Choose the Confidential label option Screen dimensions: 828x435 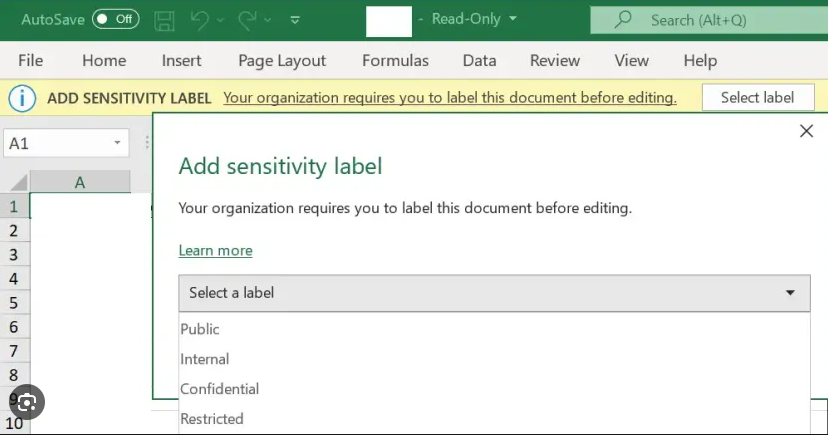click(x=220, y=389)
